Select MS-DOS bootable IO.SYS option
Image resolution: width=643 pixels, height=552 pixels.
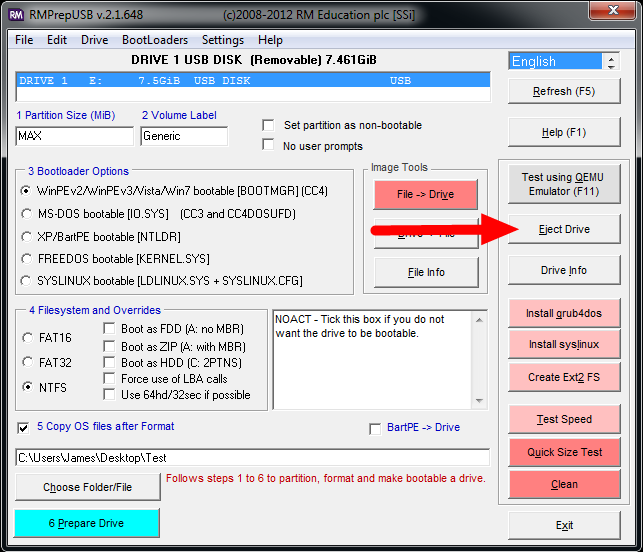(26, 214)
